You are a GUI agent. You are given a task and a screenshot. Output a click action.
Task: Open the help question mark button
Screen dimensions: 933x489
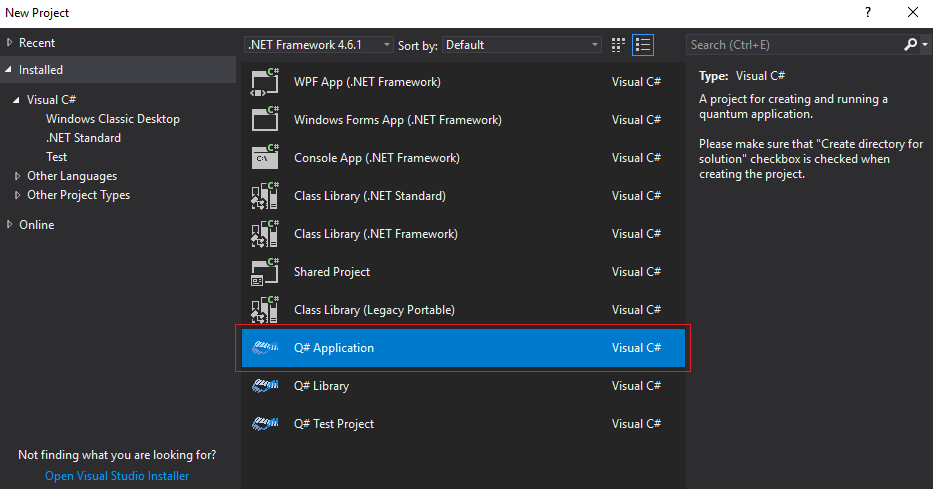point(868,12)
